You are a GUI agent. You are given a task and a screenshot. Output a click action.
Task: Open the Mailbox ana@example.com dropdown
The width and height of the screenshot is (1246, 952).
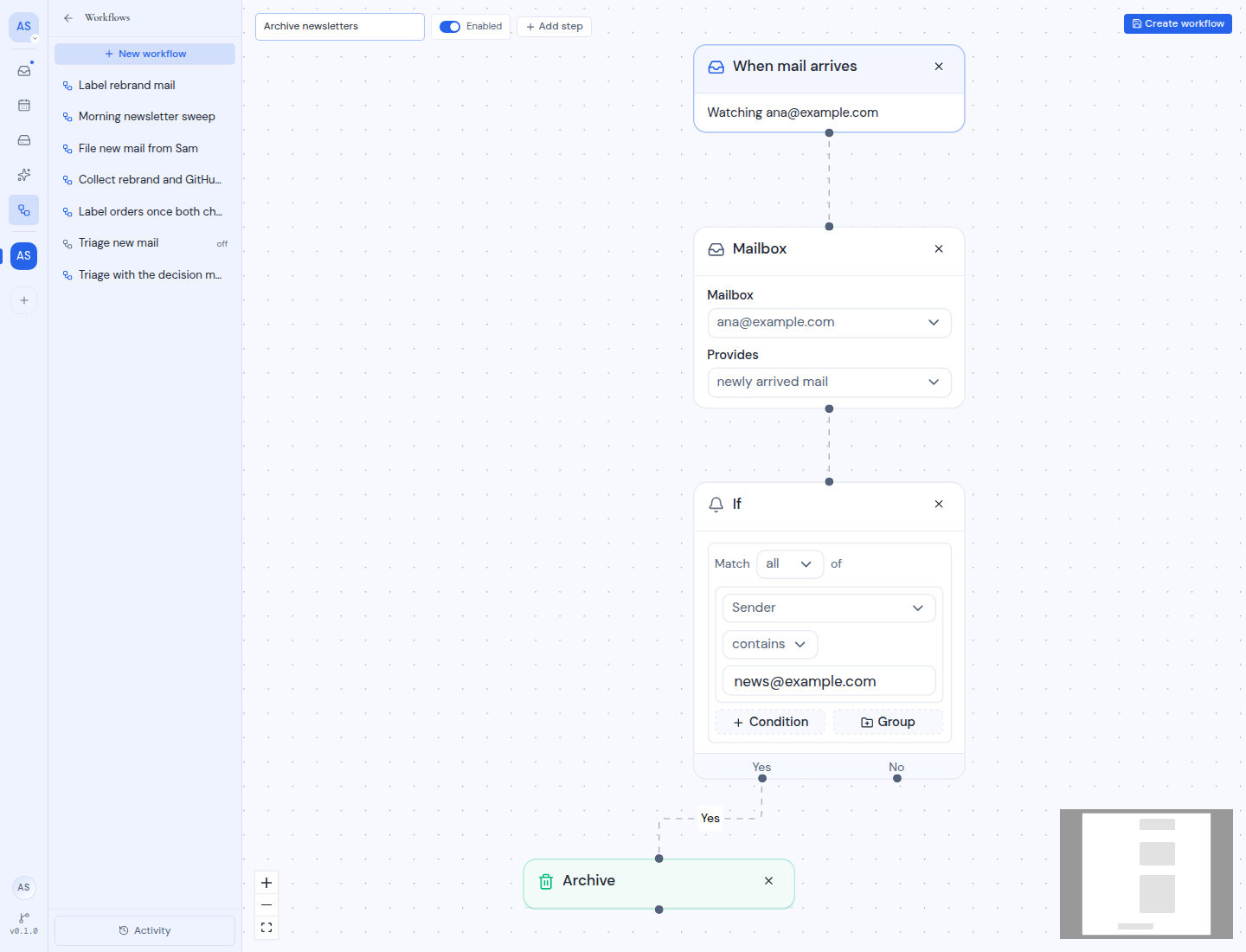(x=829, y=323)
